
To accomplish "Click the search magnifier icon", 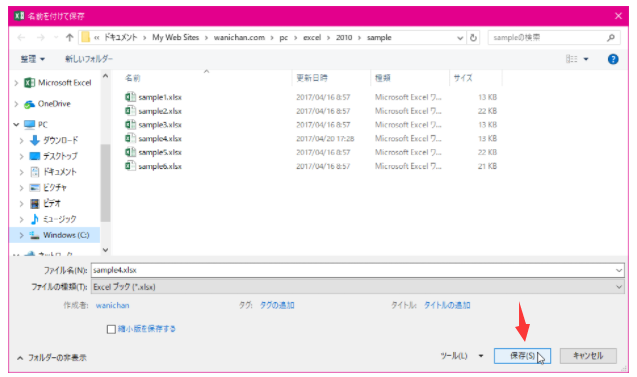I will click(611, 38).
